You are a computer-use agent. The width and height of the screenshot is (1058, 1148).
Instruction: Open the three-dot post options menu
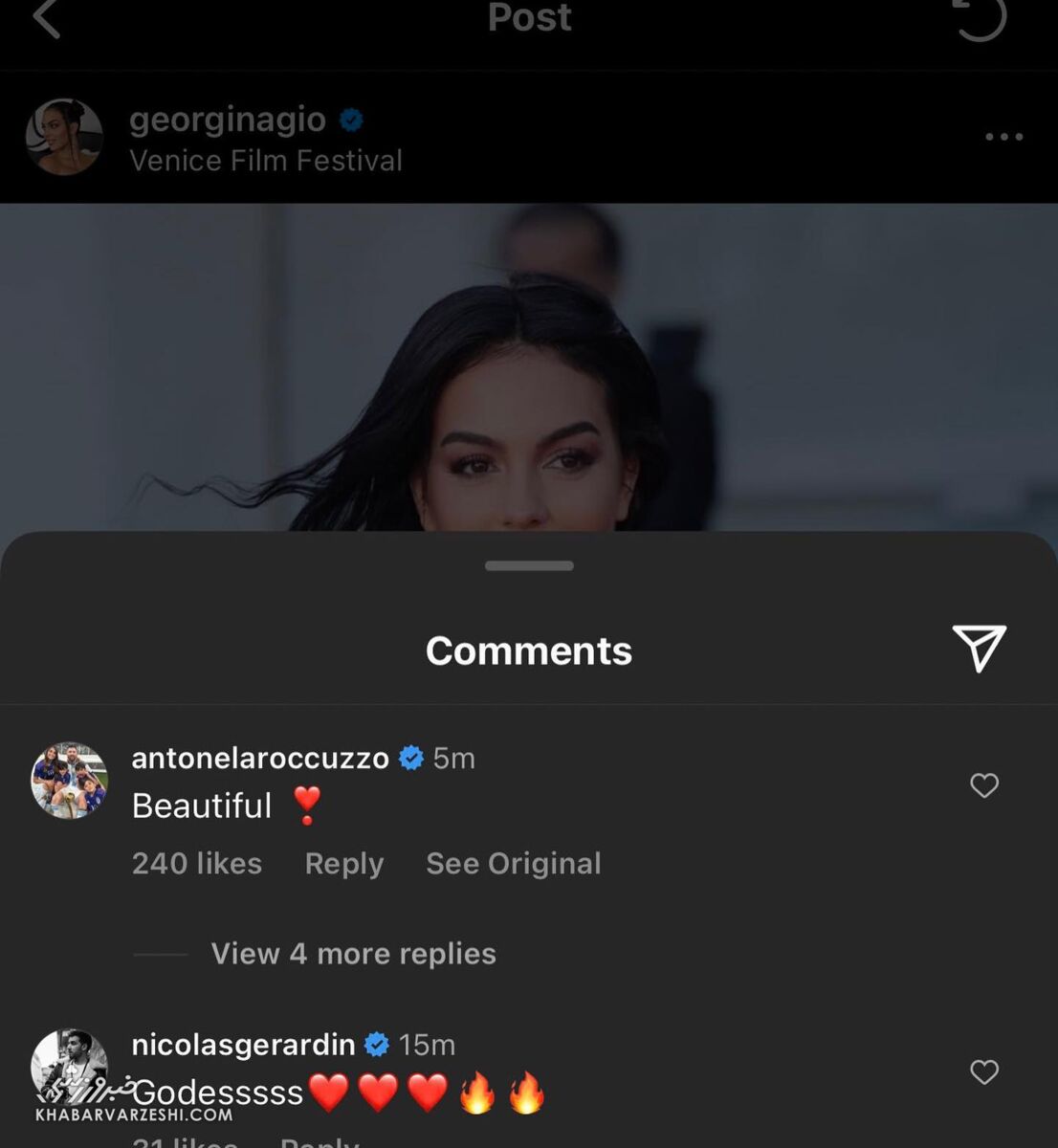point(1003,137)
